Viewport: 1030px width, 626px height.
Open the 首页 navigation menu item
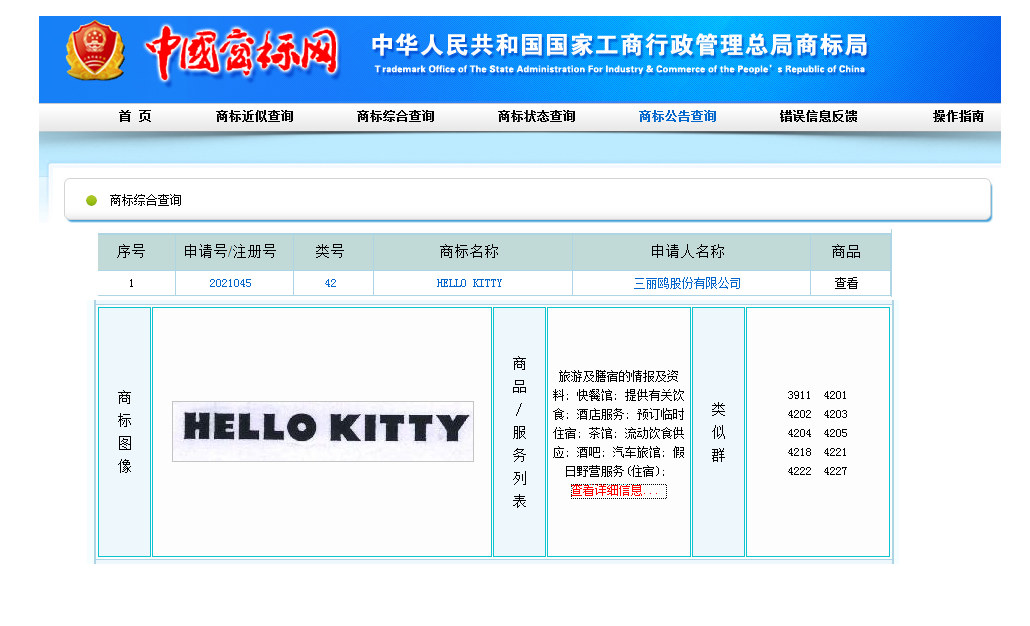pos(135,116)
